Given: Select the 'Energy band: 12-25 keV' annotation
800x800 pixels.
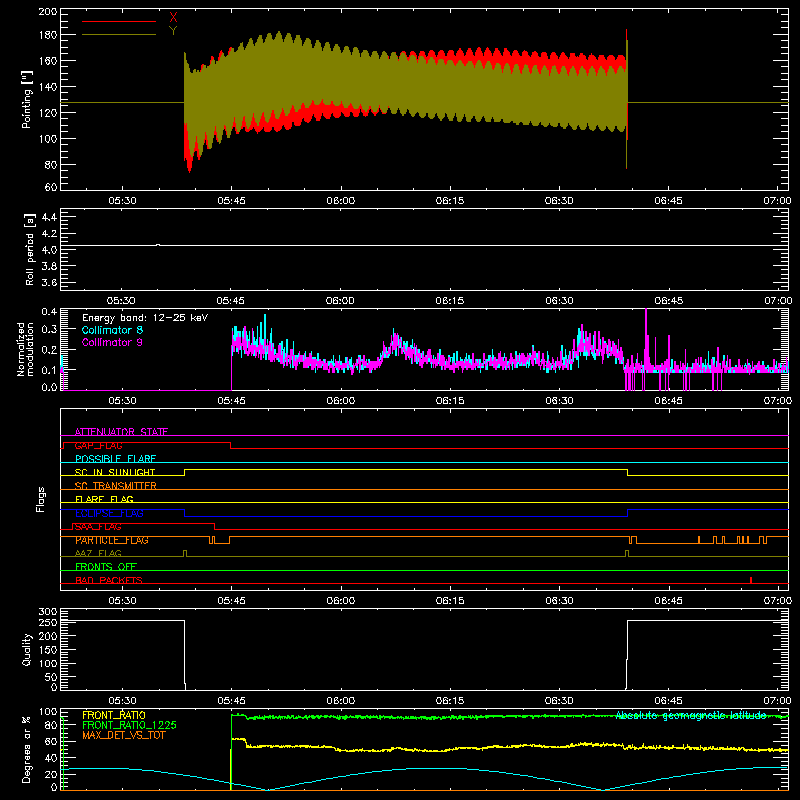Looking at the screenshot, I should point(145,318).
